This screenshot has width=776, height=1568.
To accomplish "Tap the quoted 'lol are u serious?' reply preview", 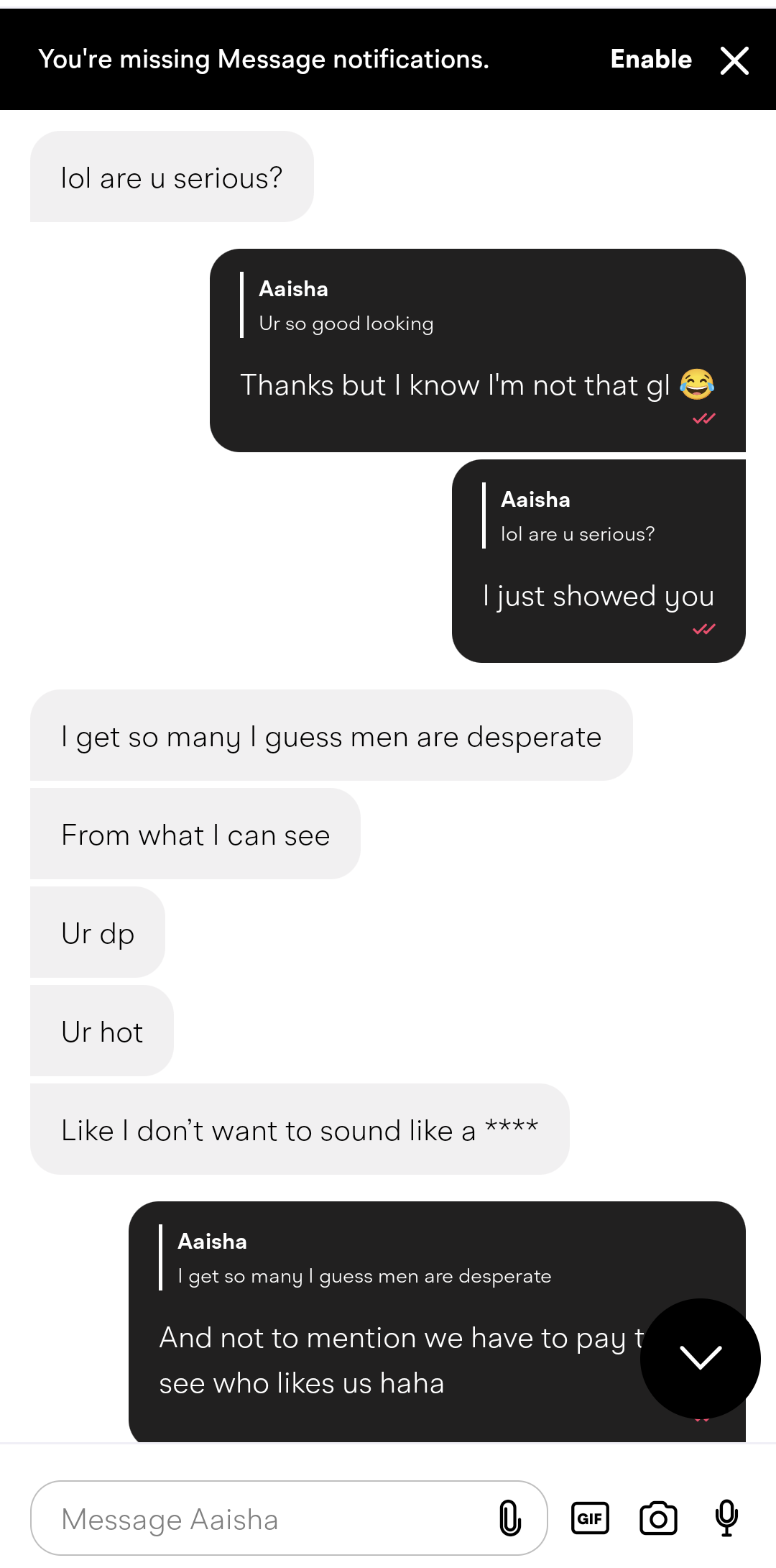I will click(x=577, y=516).
